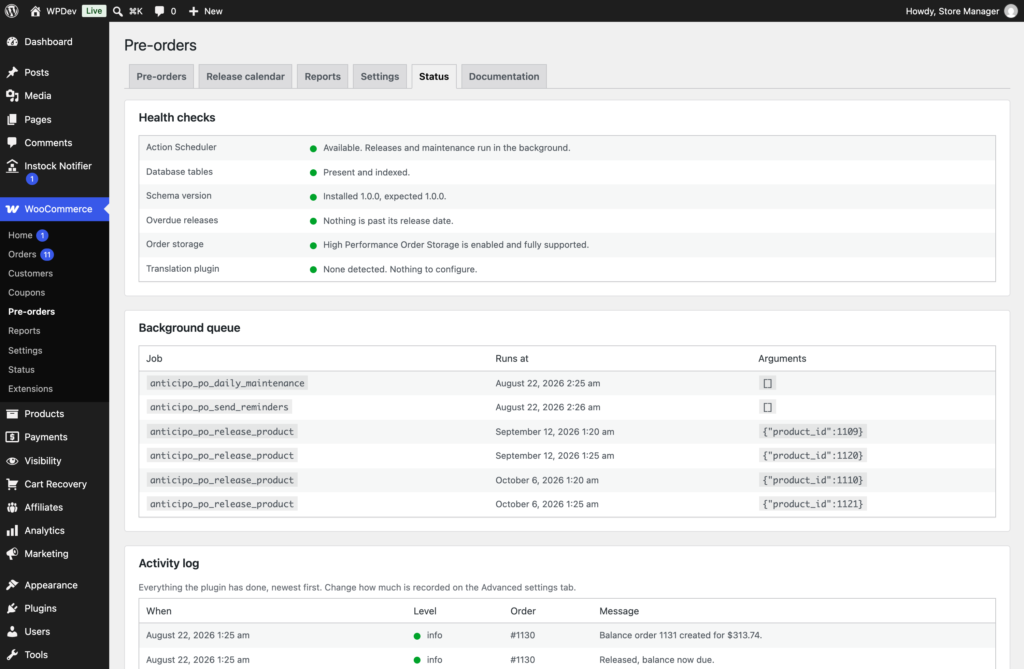Open Pre-orders submenu item in sidebar
The image size is (1024, 669).
31,312
